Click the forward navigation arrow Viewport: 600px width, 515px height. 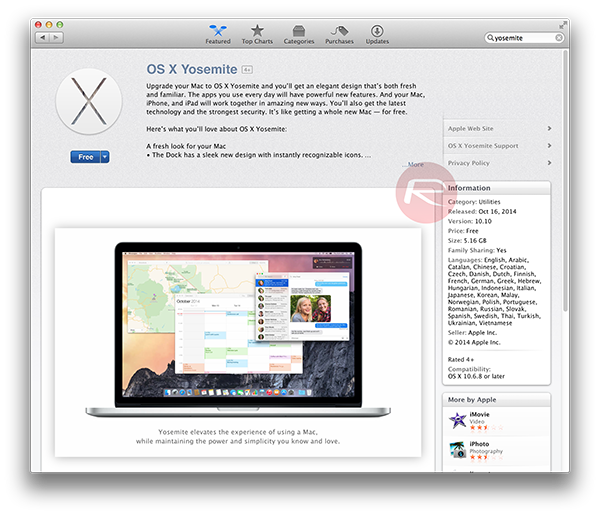[56, 37]
